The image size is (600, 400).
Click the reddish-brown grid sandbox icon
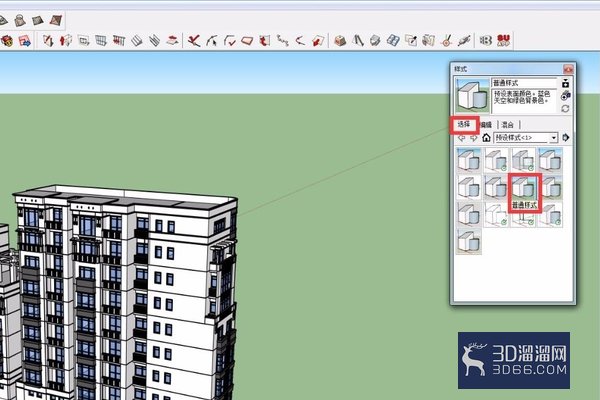[x=55, y=20]
